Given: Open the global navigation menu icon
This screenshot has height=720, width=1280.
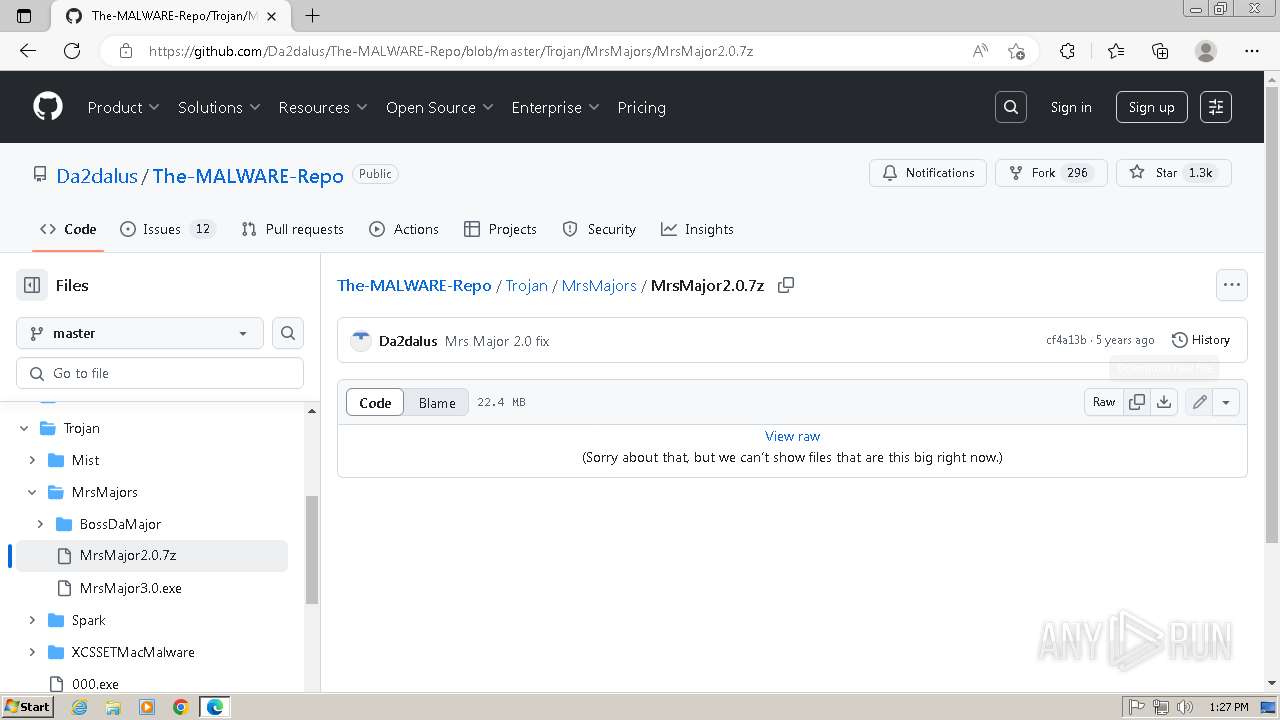Looking at the screenshot, I should point(1216,107).
